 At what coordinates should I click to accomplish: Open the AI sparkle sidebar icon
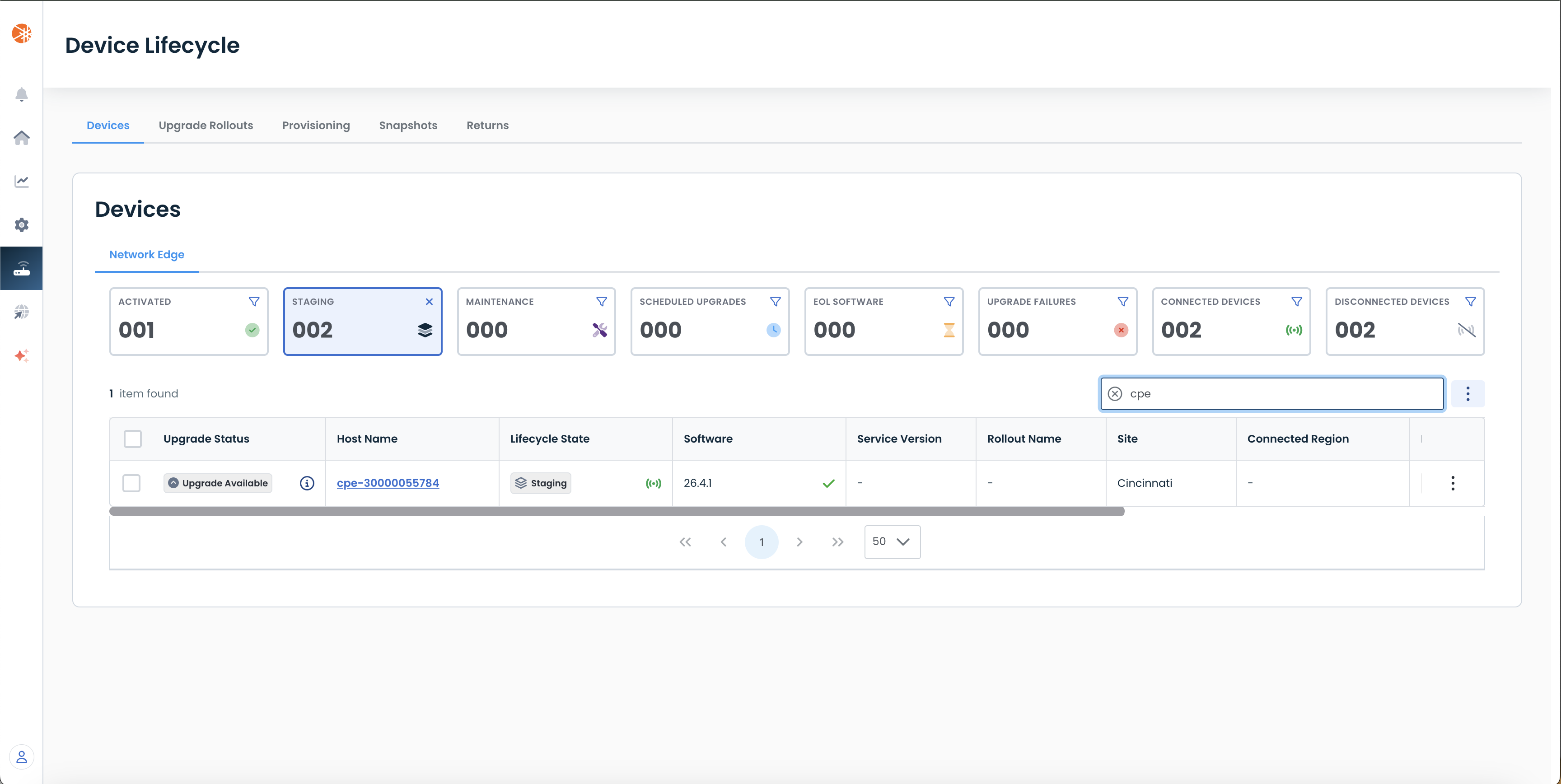(x=21, y=356)
